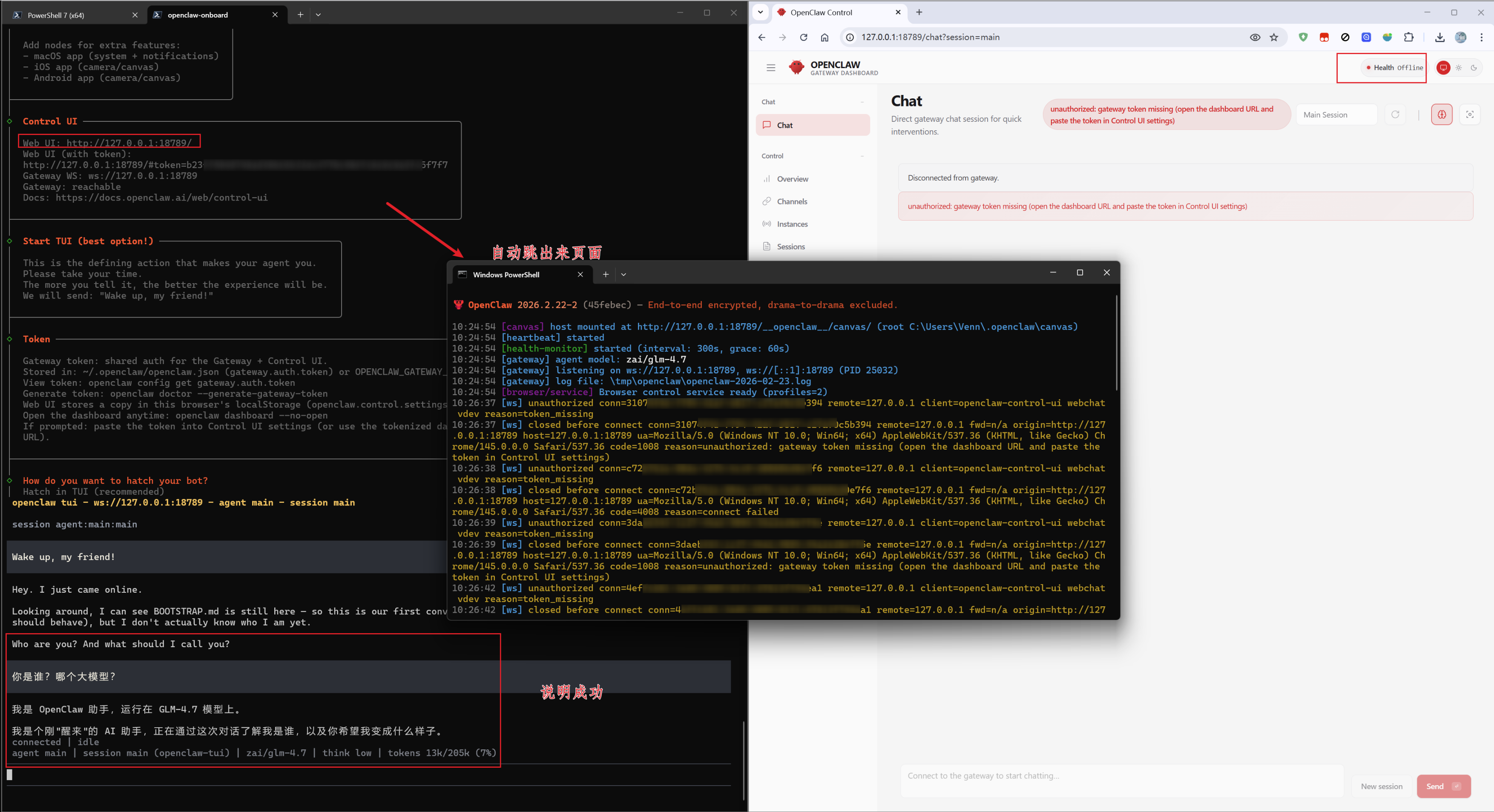Image resolution: width=1494 pixels, height=812 pixels.
Task: Toggle the brain thinking icon in Chat
Action: coord(1441,114)
